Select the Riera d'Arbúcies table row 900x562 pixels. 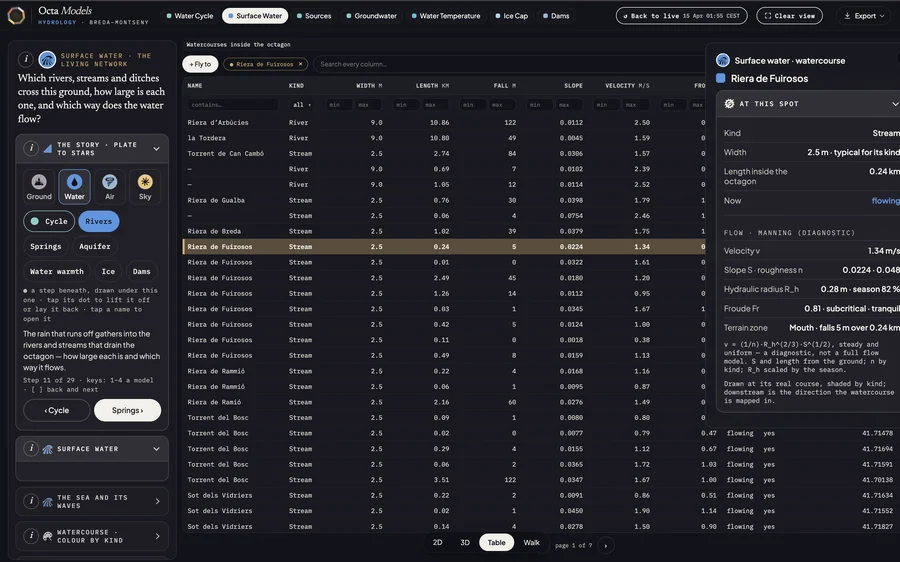click(x=444, y=122)
